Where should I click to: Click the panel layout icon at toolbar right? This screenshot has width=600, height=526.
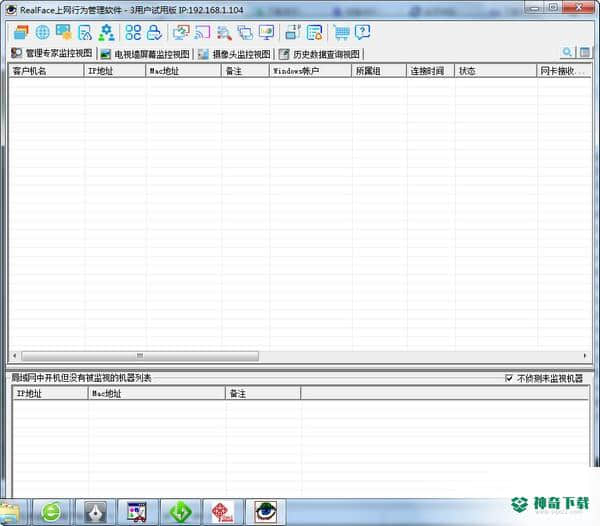point(584,52)
